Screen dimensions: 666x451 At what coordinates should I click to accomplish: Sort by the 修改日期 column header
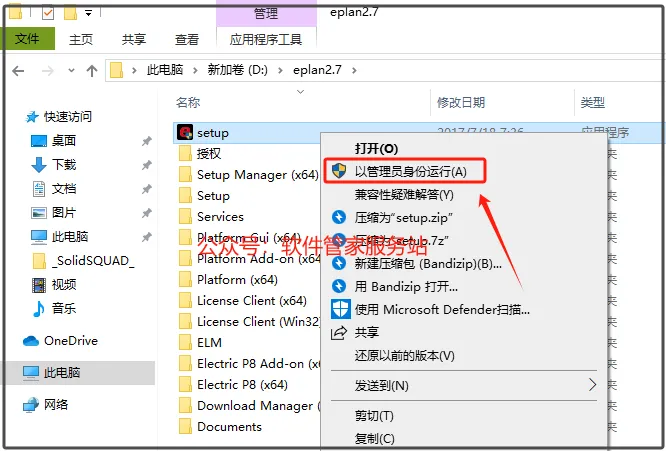coord(461,102)
